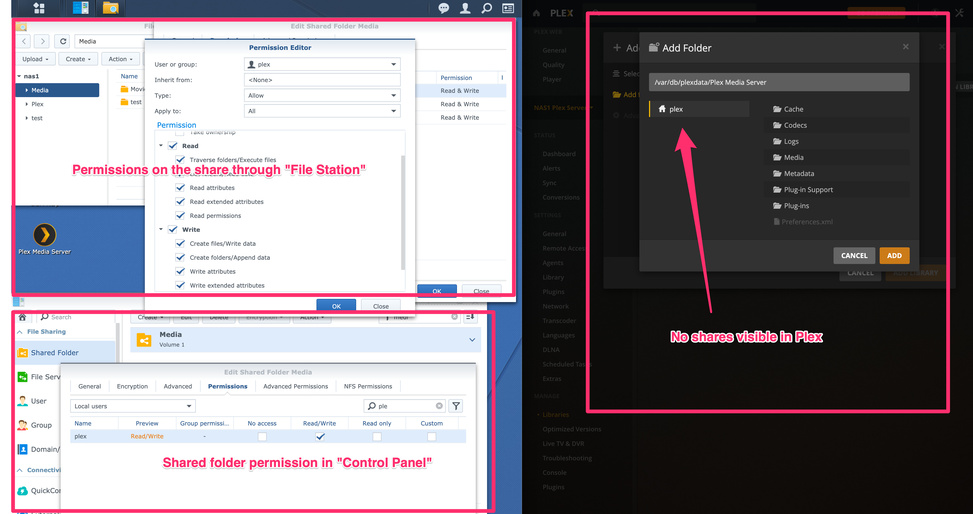973x514 pixels.
Task: Collapse the nas1 tree root
Action: tap(19, 76)
